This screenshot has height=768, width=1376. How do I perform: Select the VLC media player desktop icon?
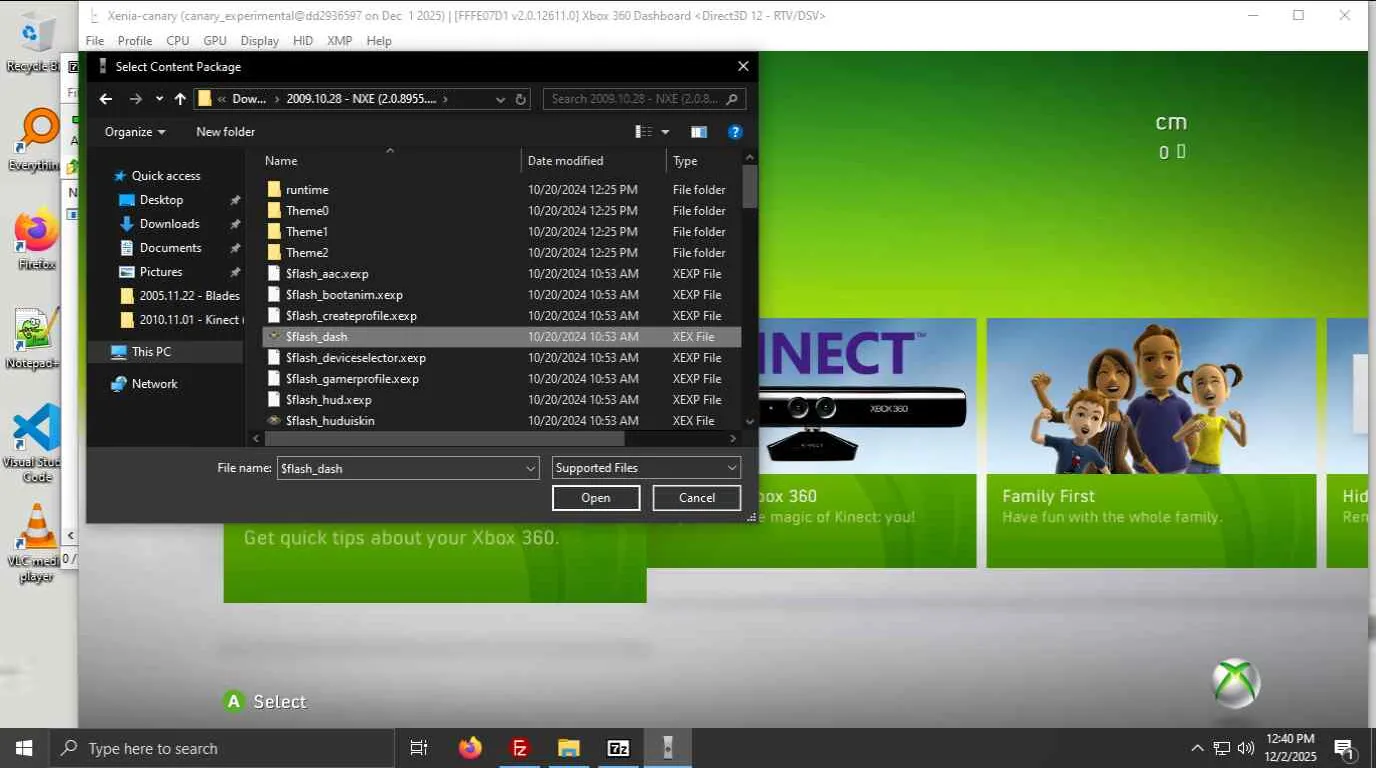[36, 543]
